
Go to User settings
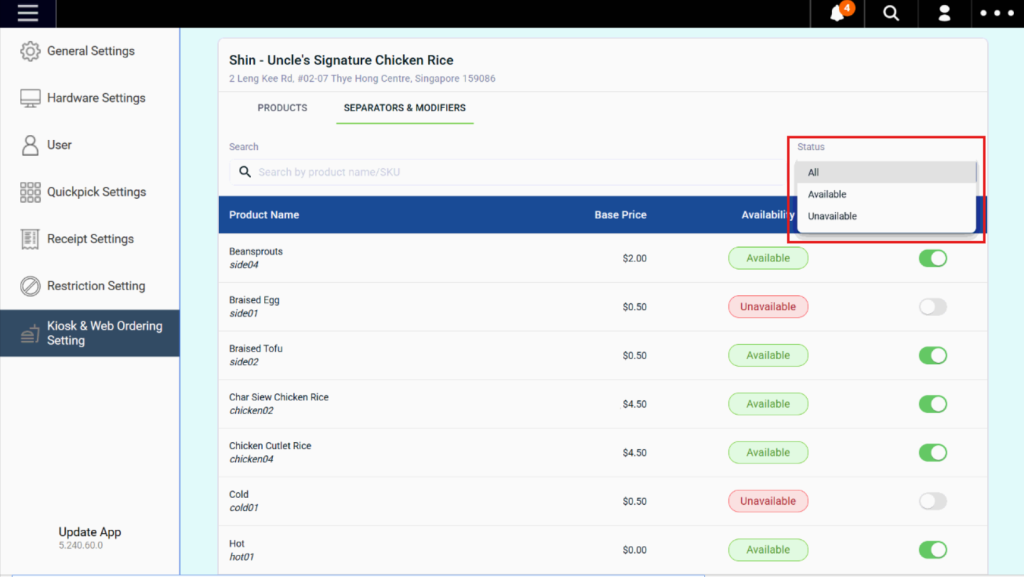[x=90, y=145]
